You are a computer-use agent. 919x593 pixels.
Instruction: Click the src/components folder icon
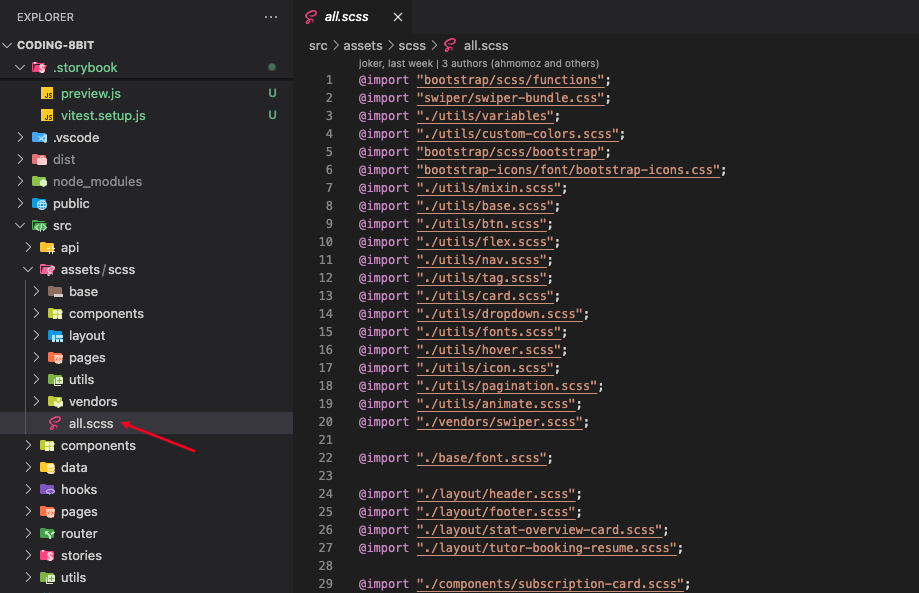tap(47, 445)
